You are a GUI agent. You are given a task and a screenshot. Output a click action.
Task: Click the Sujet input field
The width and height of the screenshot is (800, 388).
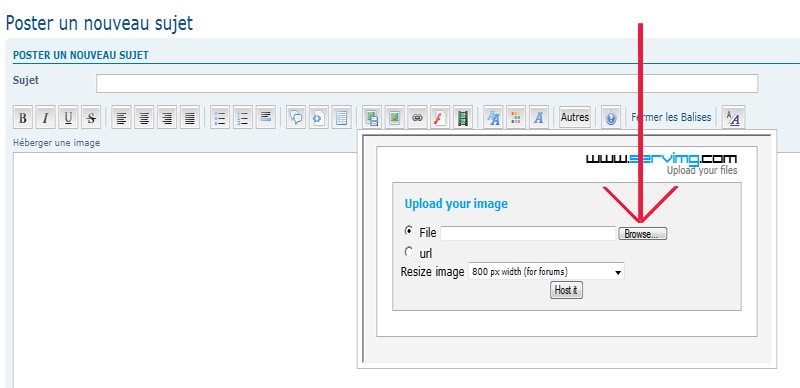[x=427, y=83]
